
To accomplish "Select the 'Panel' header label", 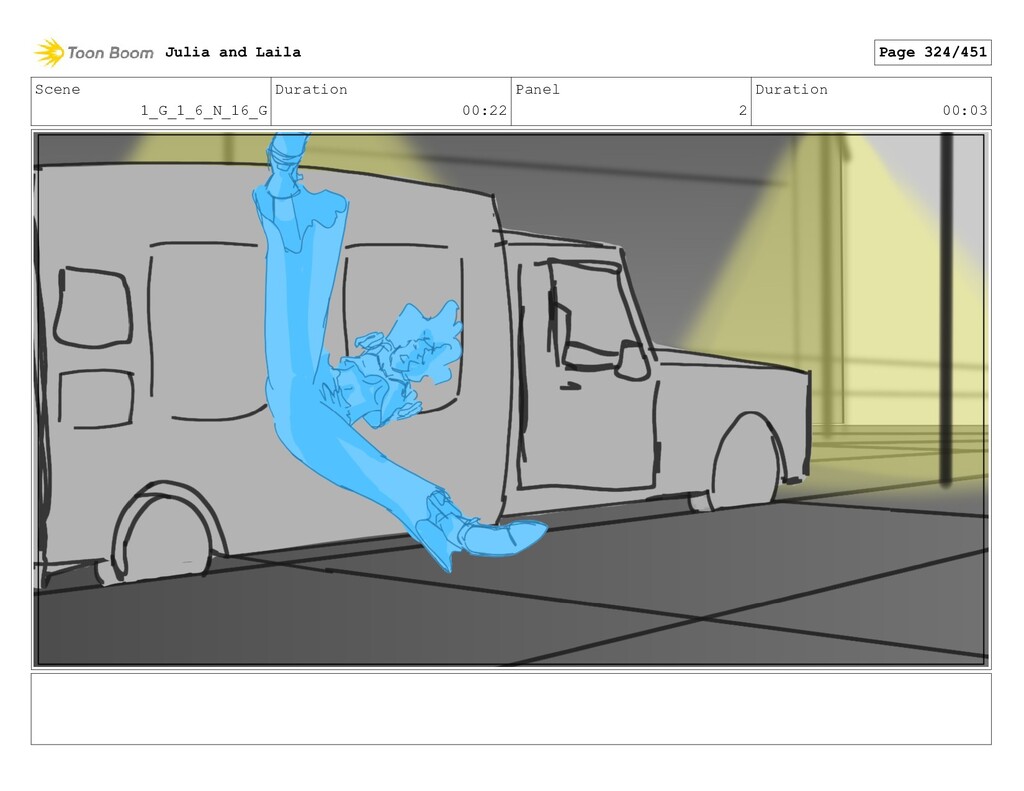I will pos(537,89).
